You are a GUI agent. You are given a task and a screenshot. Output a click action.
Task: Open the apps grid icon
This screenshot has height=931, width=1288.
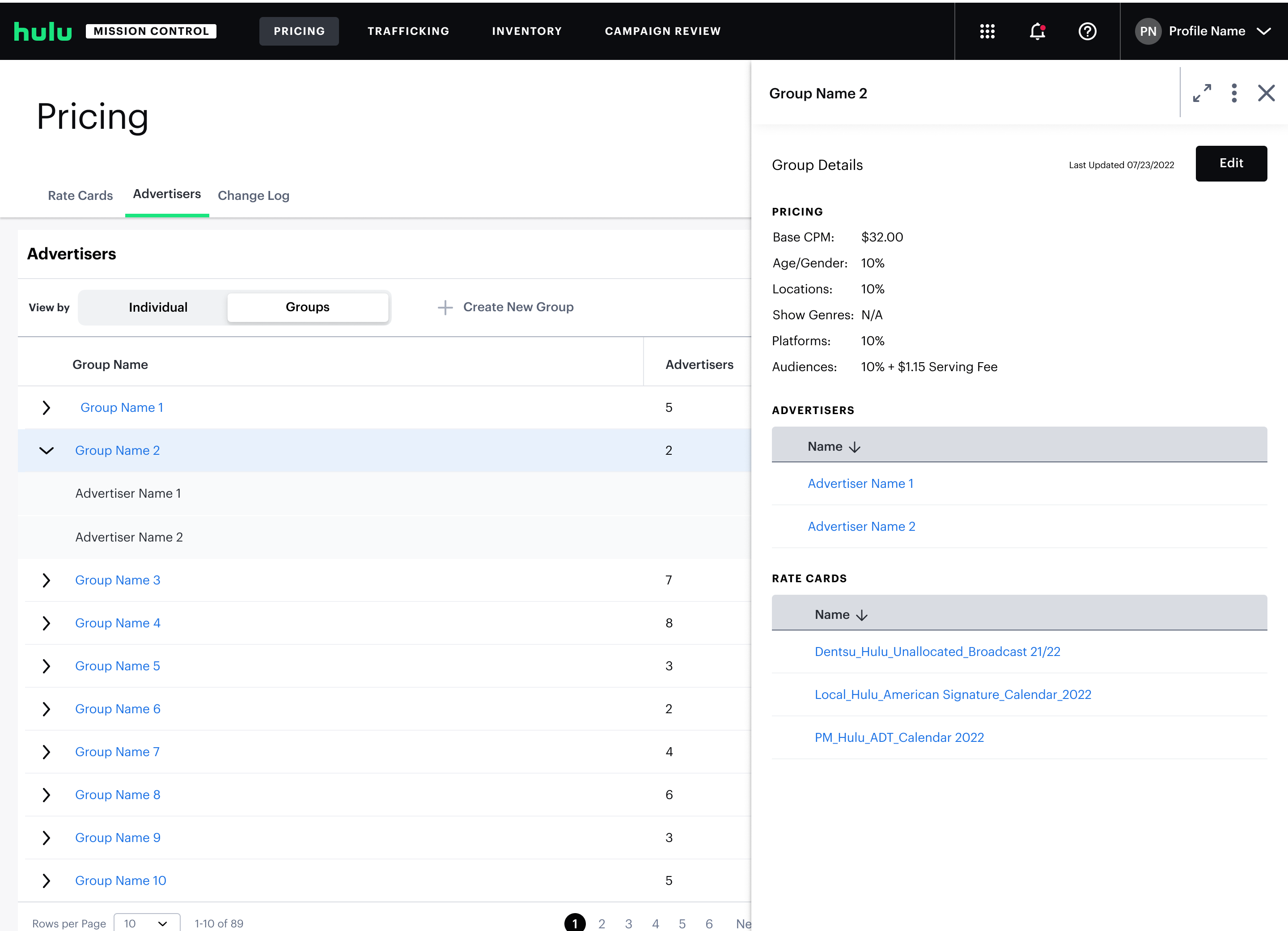click(x=987, y=31)
